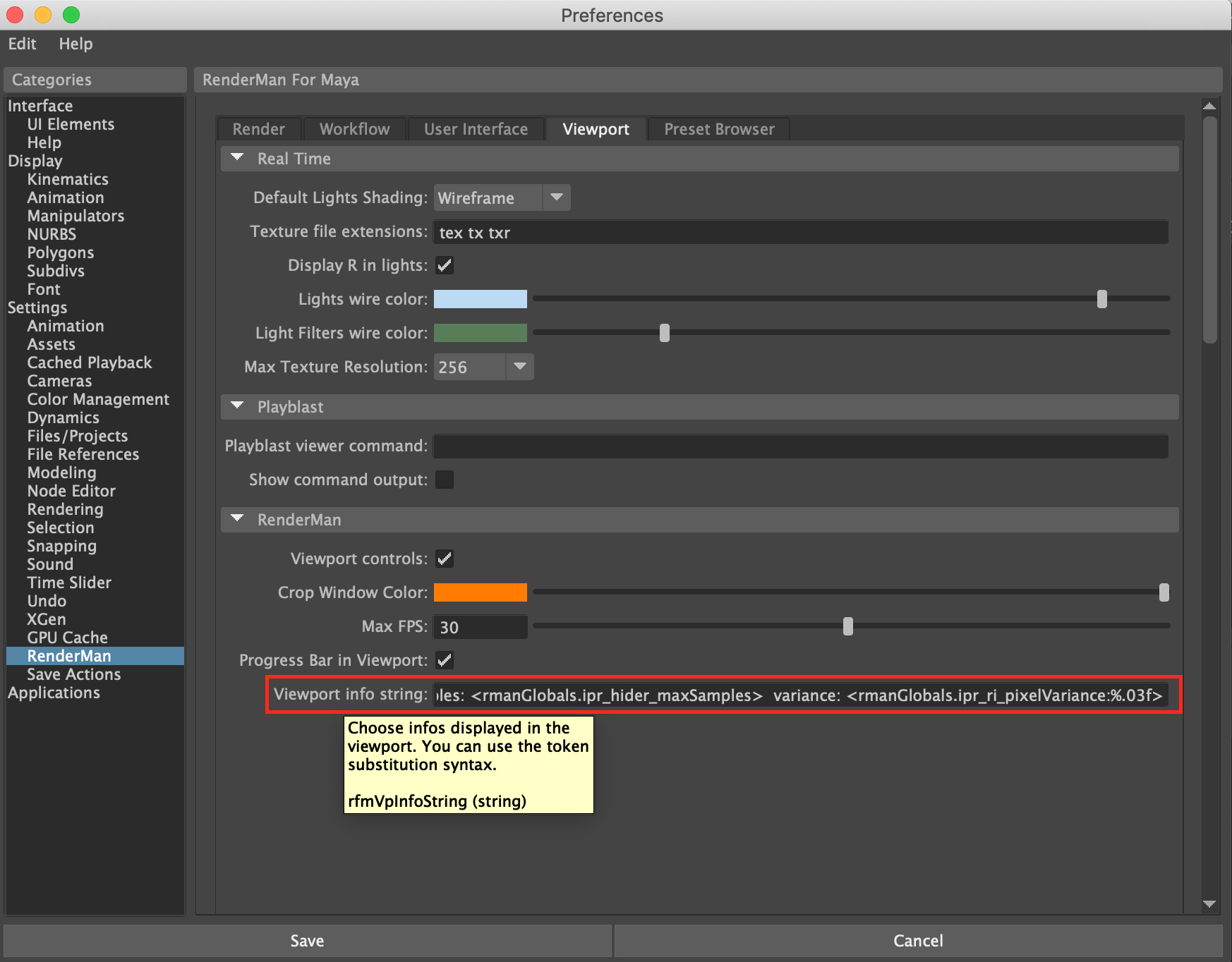Select Rendering category

66,509
